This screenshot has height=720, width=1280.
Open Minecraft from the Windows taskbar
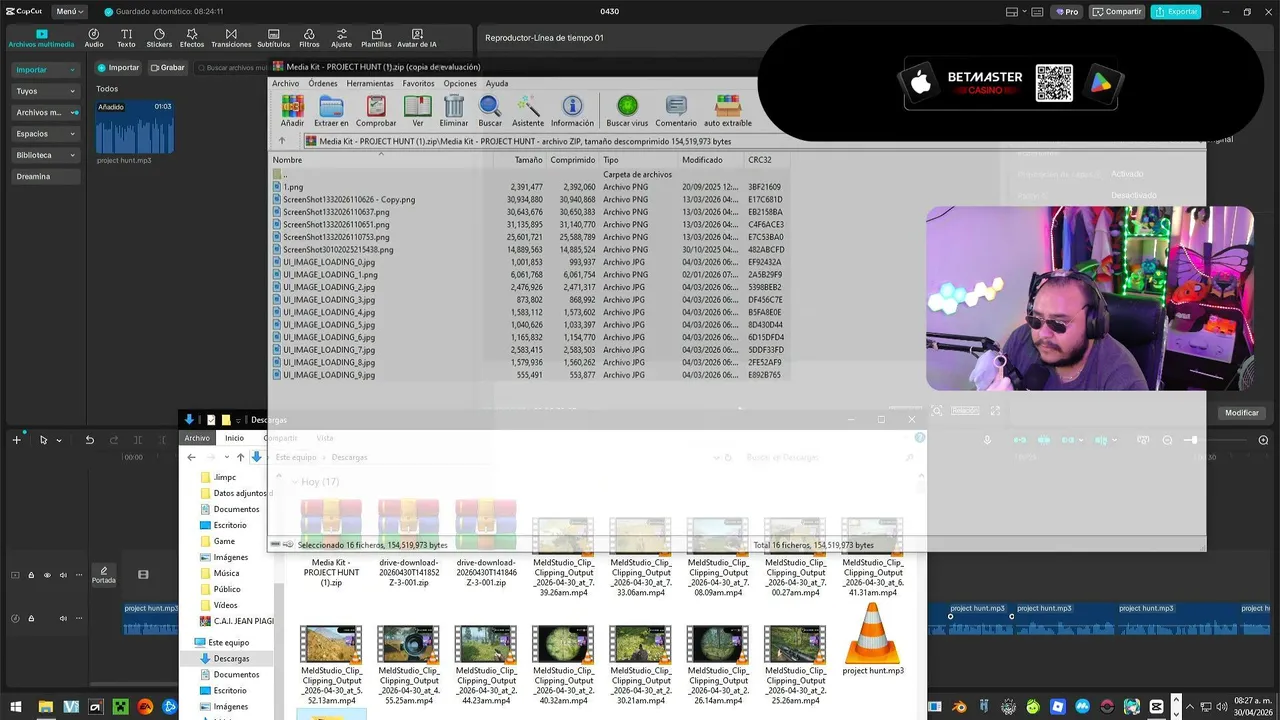120,707
